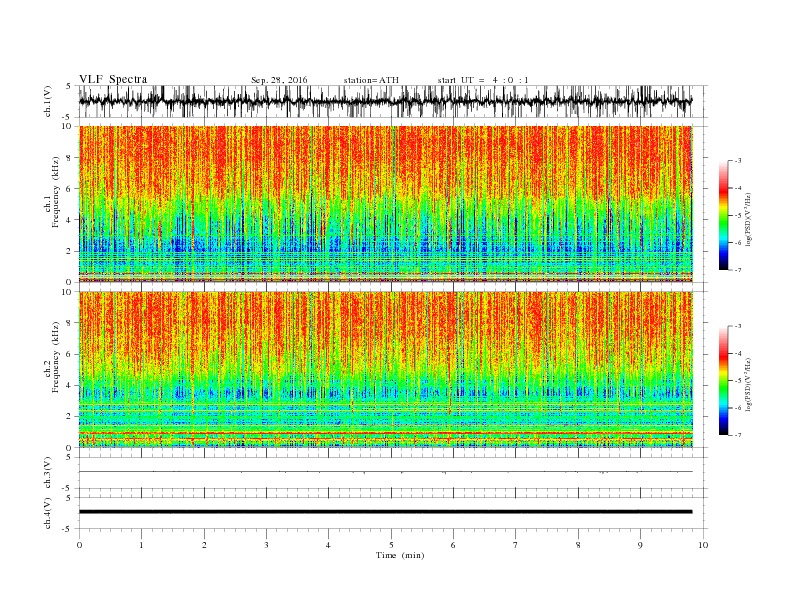Click the time axis tick label "9"
This screenshot has width=792, height=612.
(640, 545)
